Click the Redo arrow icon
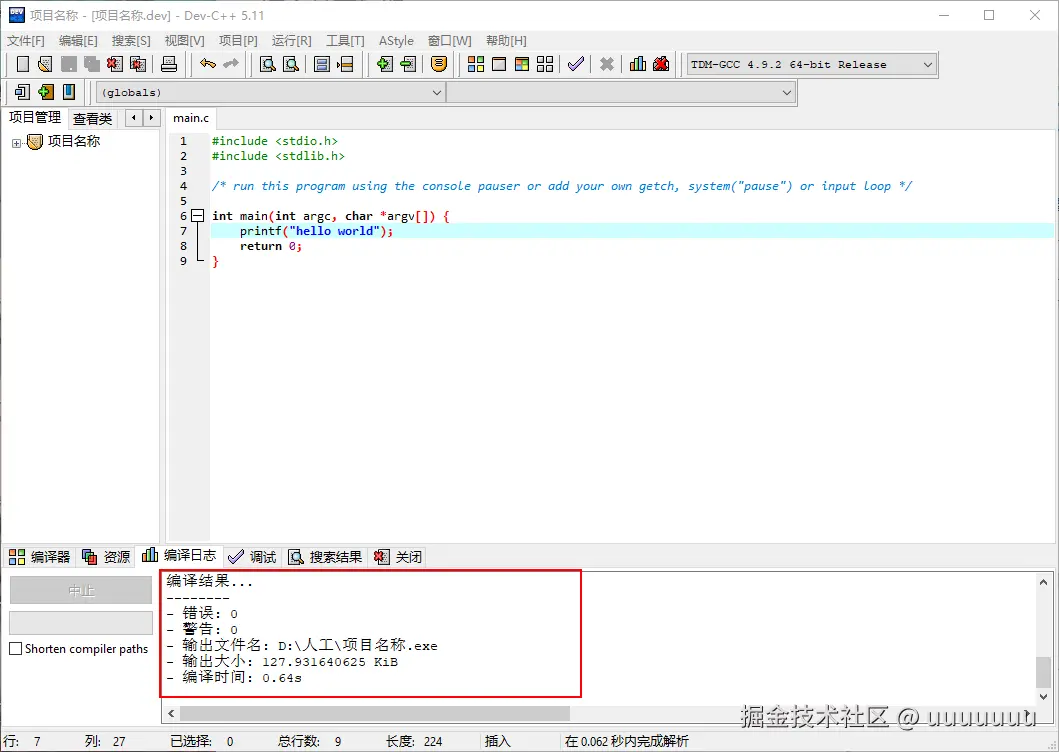The width and height of the screenshot is (1059, 752). (230, 64)
